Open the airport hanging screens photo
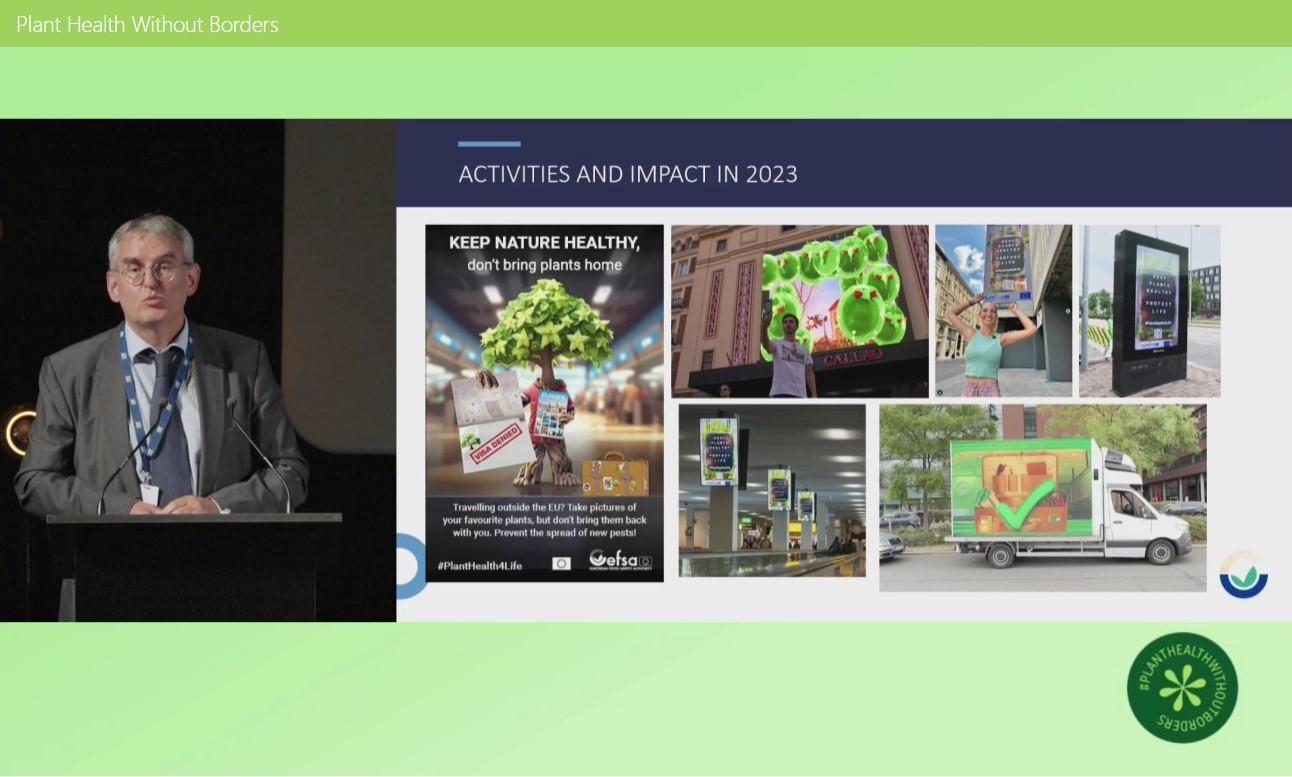The height and width of the screenshot is (777, 1292). pyautogui.click(x=772, y=490)
